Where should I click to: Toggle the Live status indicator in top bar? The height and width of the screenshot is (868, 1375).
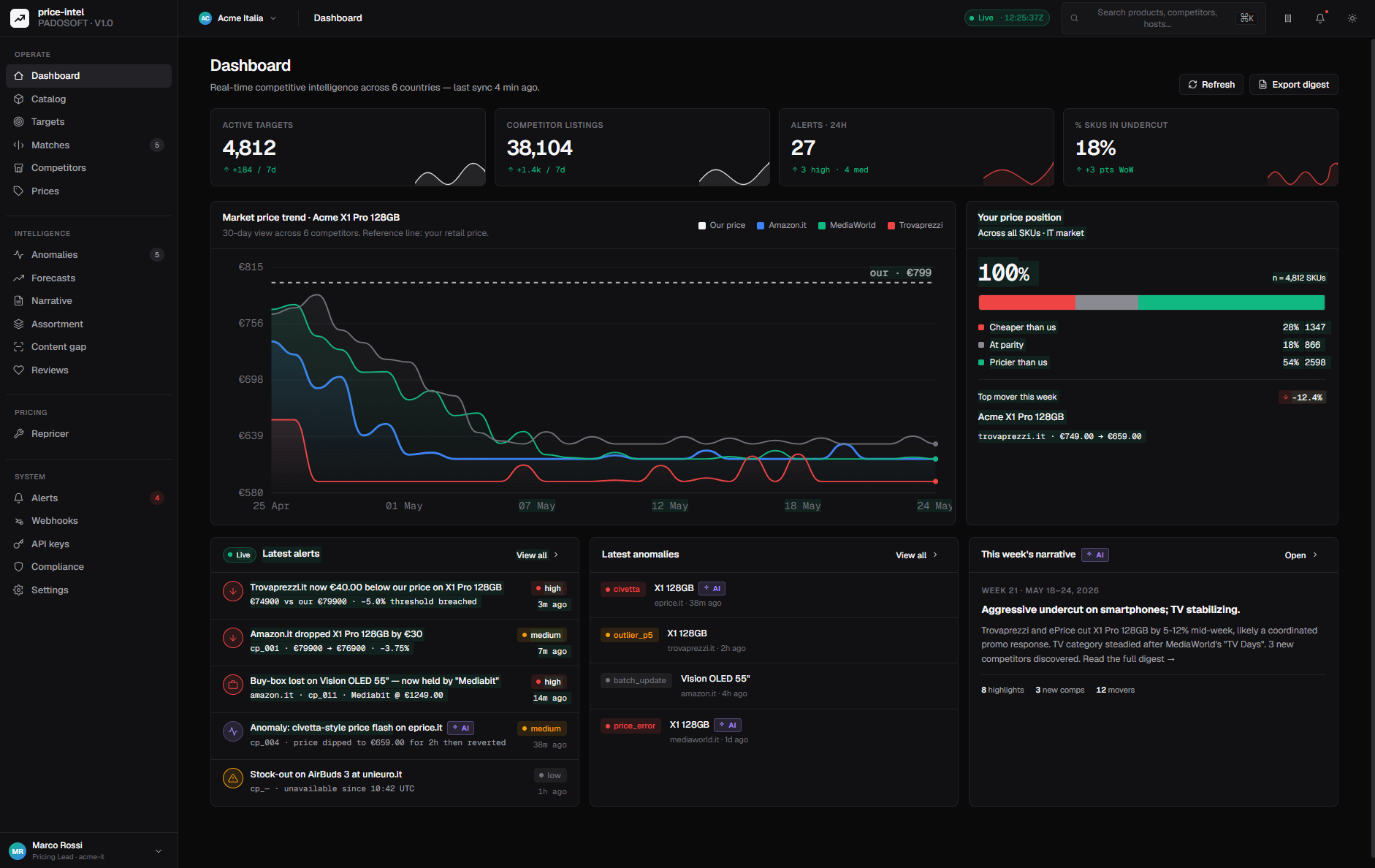point(1007,18)
